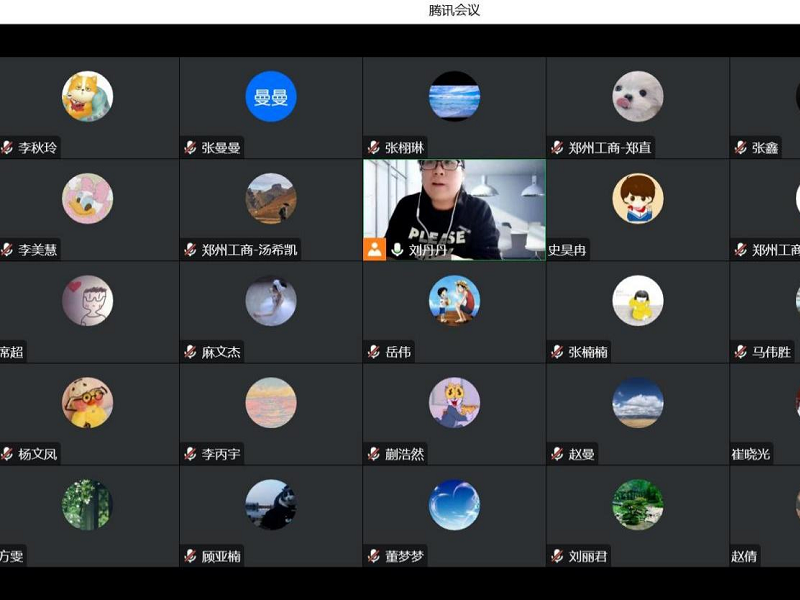
Task: Select the blue 曼曼 avatar circle
Action: click(271, 96)
